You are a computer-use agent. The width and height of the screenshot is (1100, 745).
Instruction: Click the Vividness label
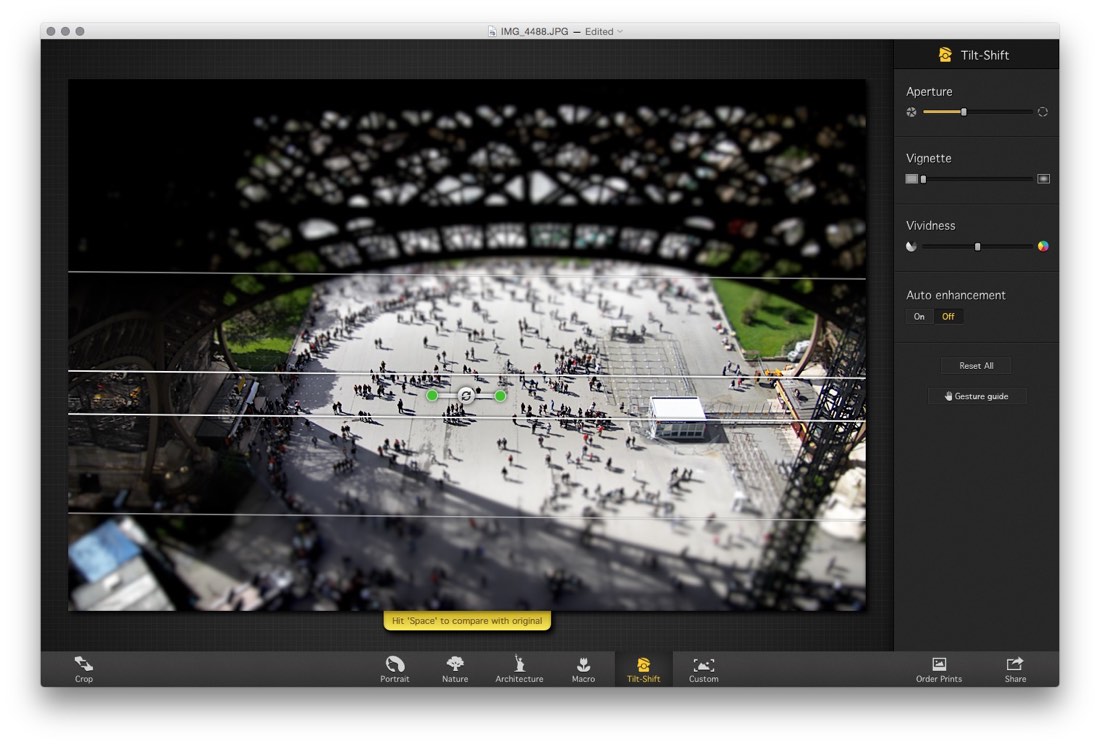[930, 225]
